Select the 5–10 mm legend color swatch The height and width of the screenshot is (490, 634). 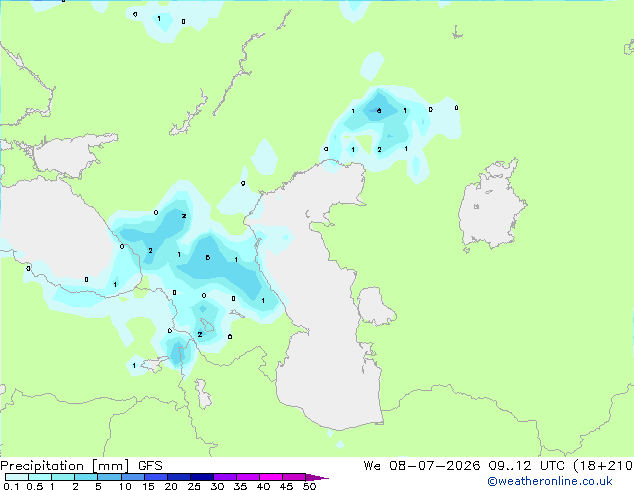[x=109, y=477]
